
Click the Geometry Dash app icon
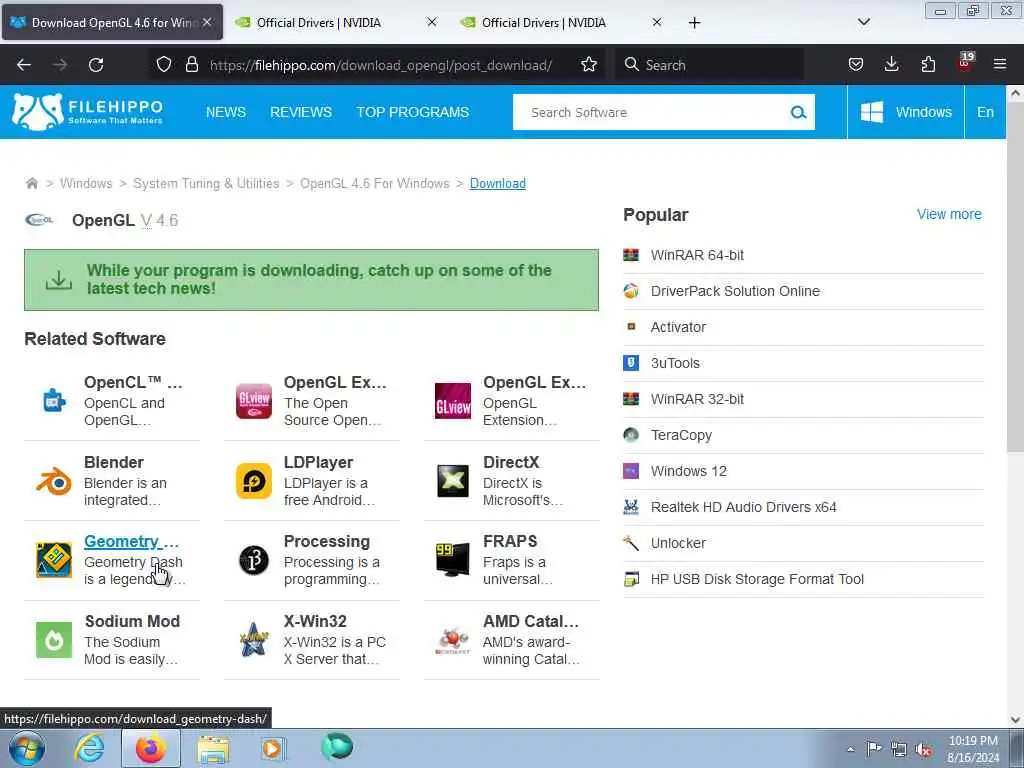click(x=54, y=560)
